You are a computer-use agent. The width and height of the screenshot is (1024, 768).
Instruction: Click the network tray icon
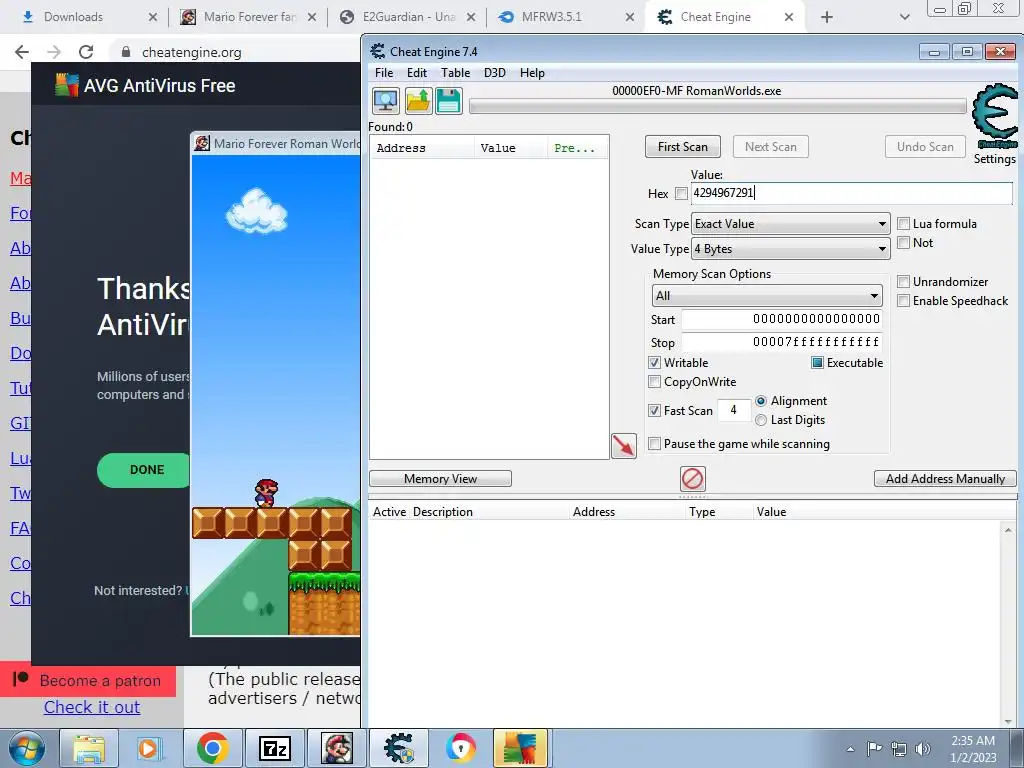pyautogui.click(x=899, y=749)
